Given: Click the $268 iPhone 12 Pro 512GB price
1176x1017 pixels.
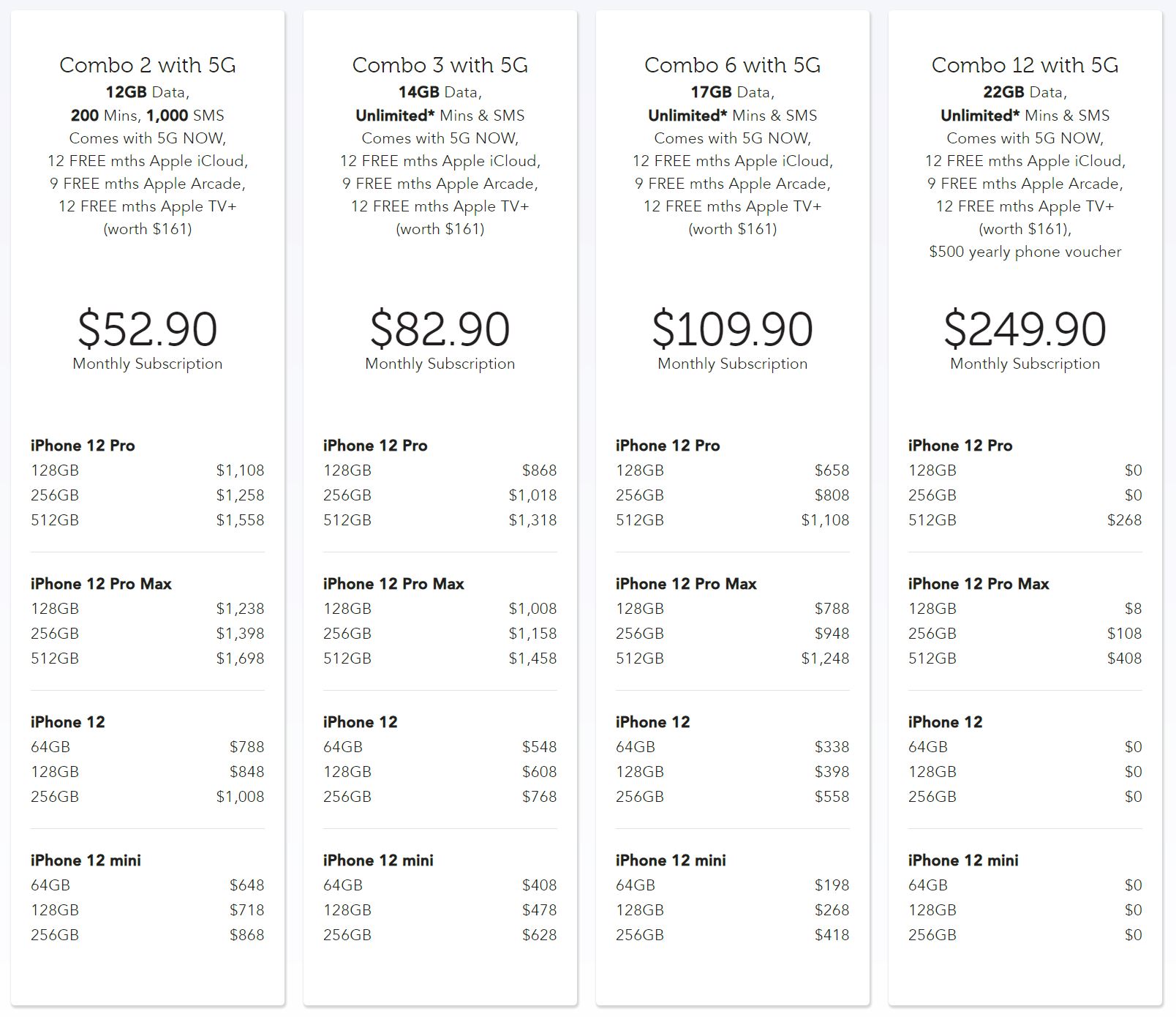Looking at the screenshot, I should click(x=1125, y=520).
